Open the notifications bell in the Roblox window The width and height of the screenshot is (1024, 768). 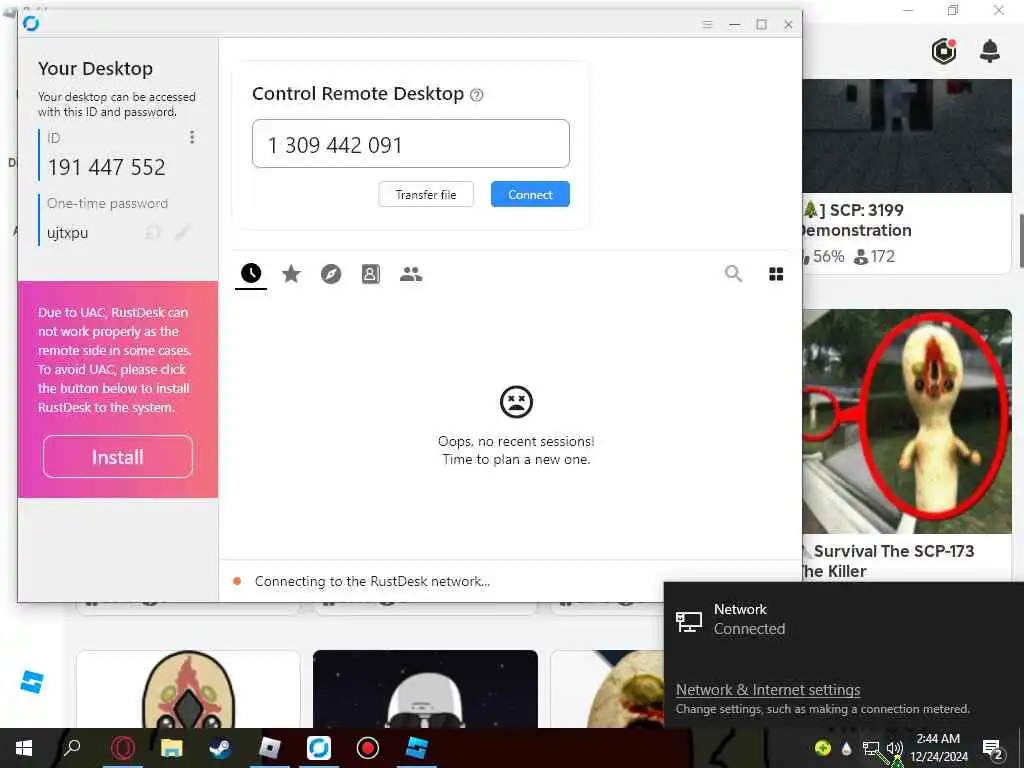[x=990, y=51]
